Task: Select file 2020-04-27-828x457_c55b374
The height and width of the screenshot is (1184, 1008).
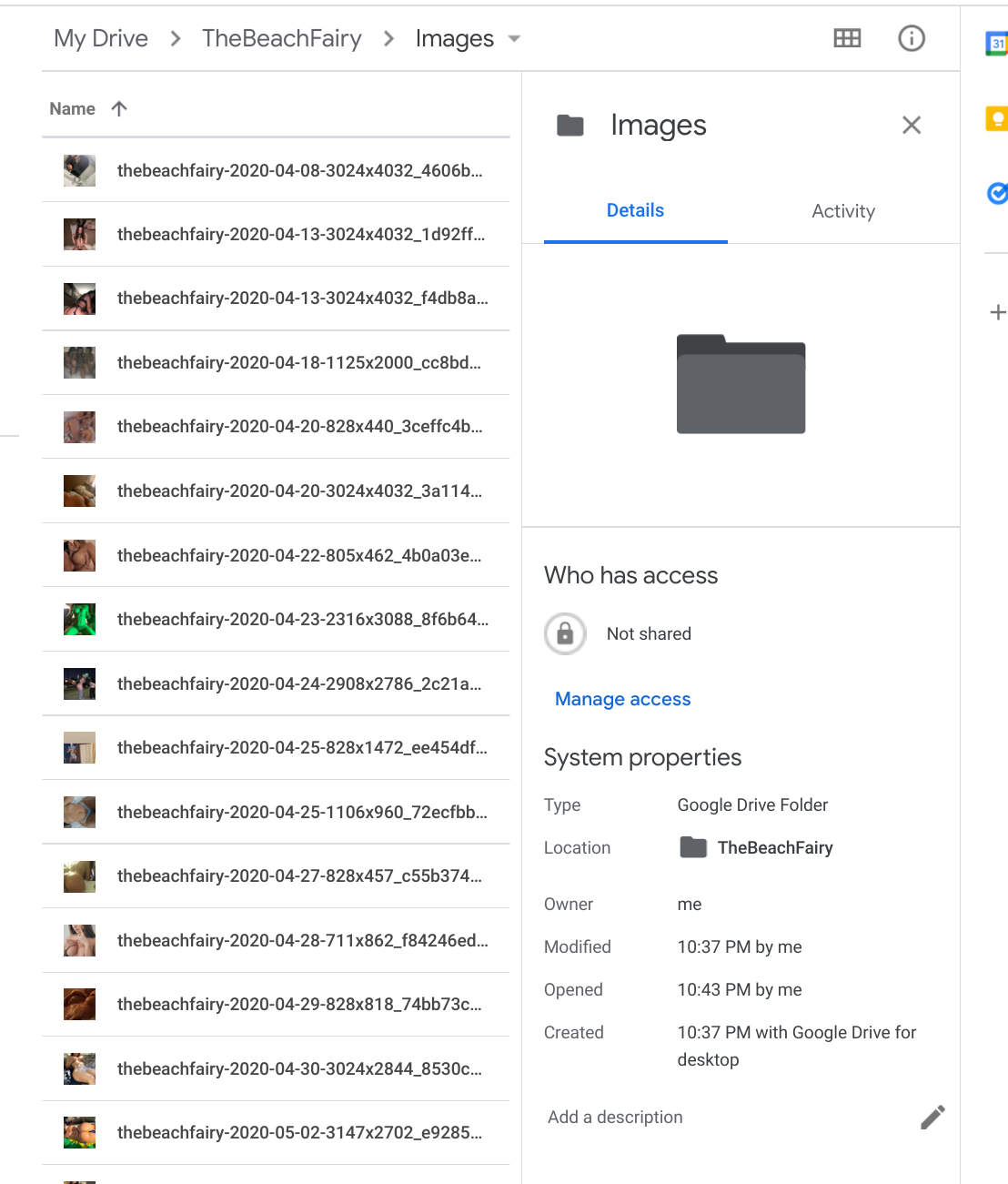Action: click(x=276, y=875)
